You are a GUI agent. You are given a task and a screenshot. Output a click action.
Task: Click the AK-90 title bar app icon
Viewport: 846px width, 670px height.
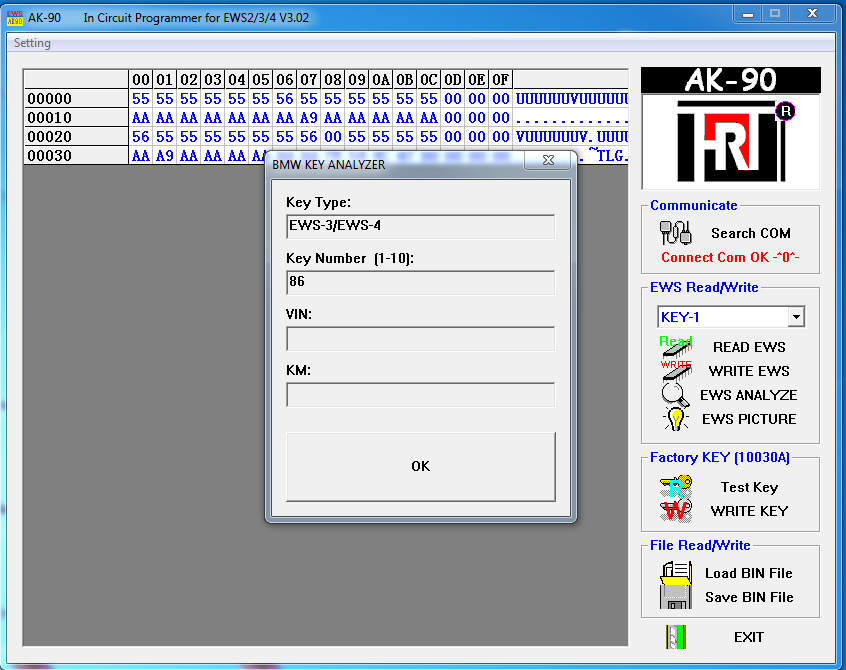pyautogui.click(x=15, y=18)
